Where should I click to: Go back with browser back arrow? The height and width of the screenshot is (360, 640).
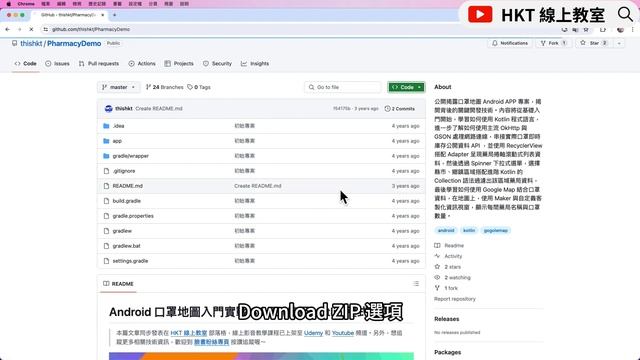tap(7, 29)
